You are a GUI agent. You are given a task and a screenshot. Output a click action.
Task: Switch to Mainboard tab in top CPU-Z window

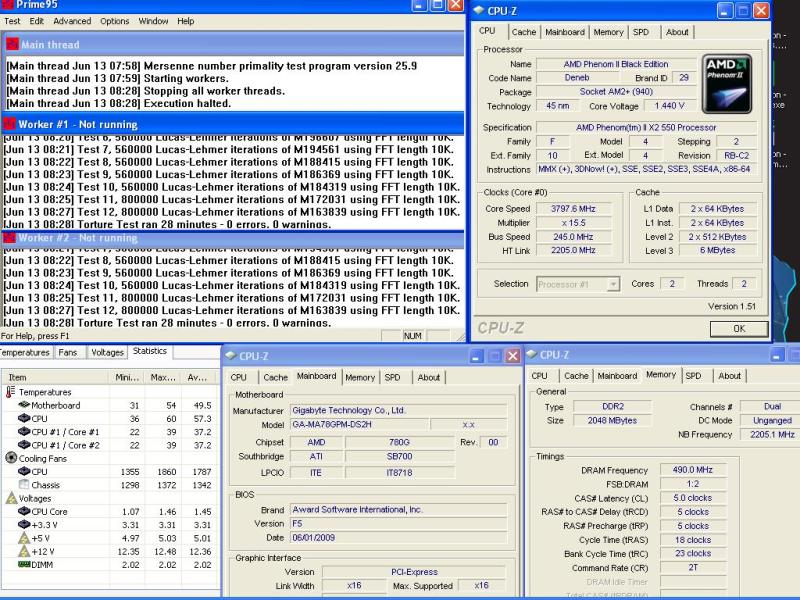565,32
